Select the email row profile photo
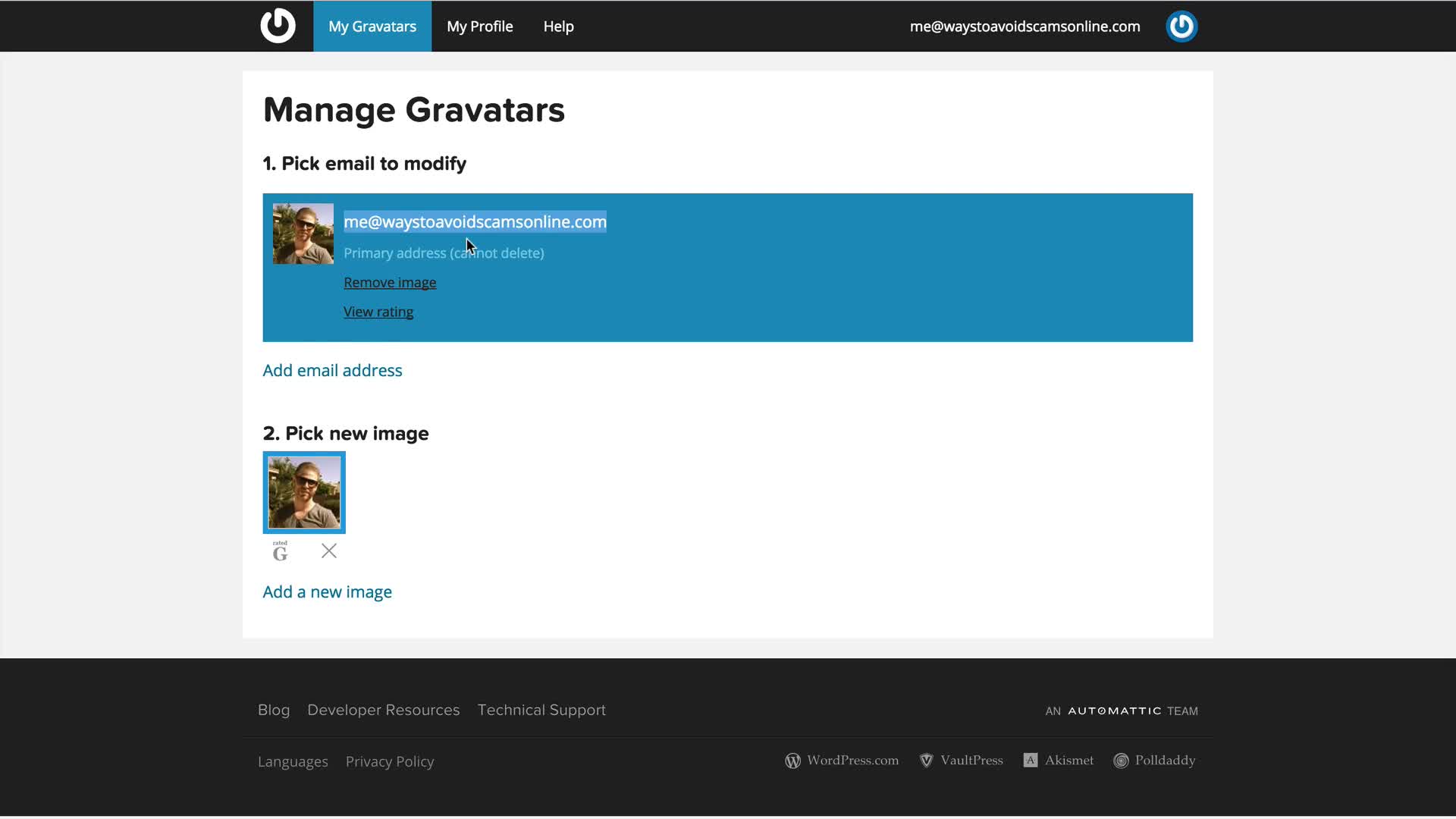The width and height of the screenshot is (1456, 819). coord(303,234)
